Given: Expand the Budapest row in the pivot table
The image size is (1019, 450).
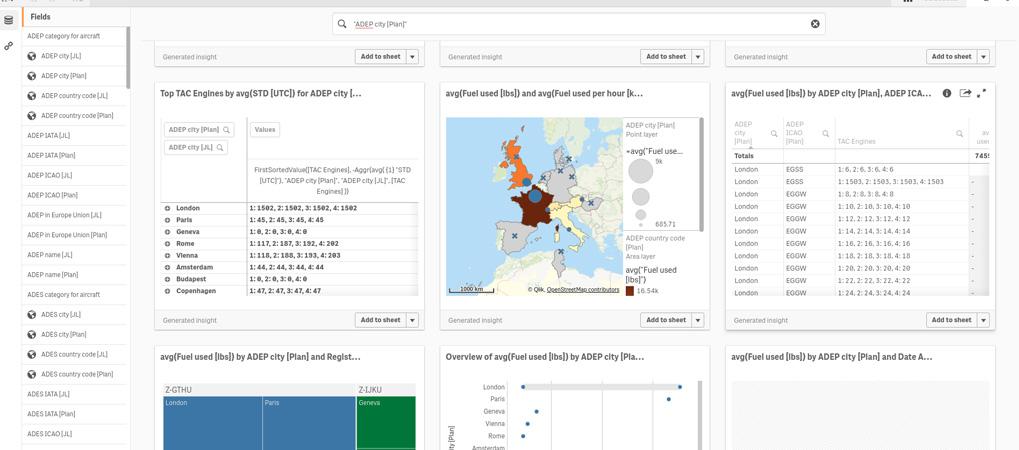Looking at the screenshot, I should tap(167, 279).
